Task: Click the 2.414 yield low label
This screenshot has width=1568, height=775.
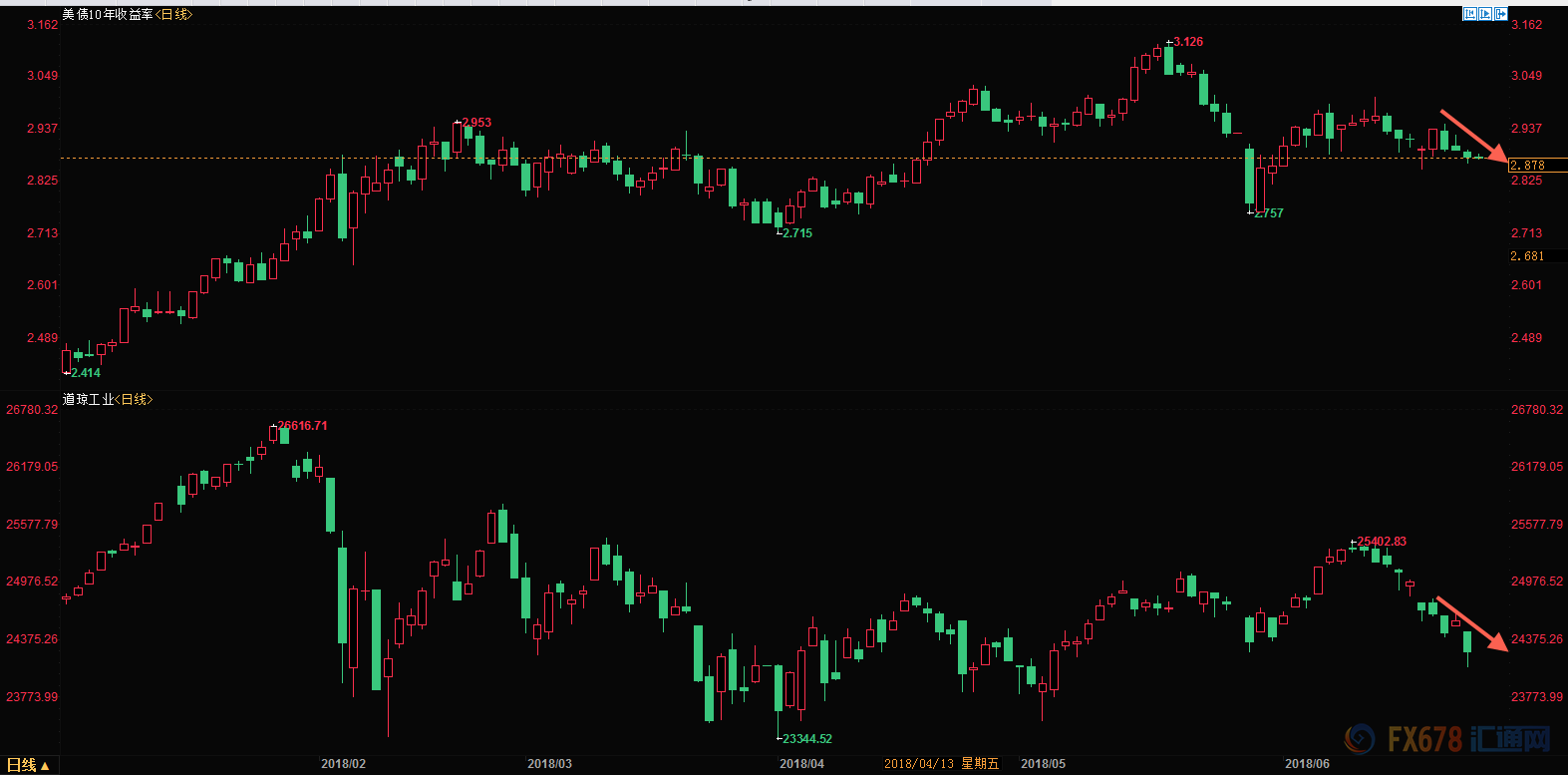Action: [86, 373]
